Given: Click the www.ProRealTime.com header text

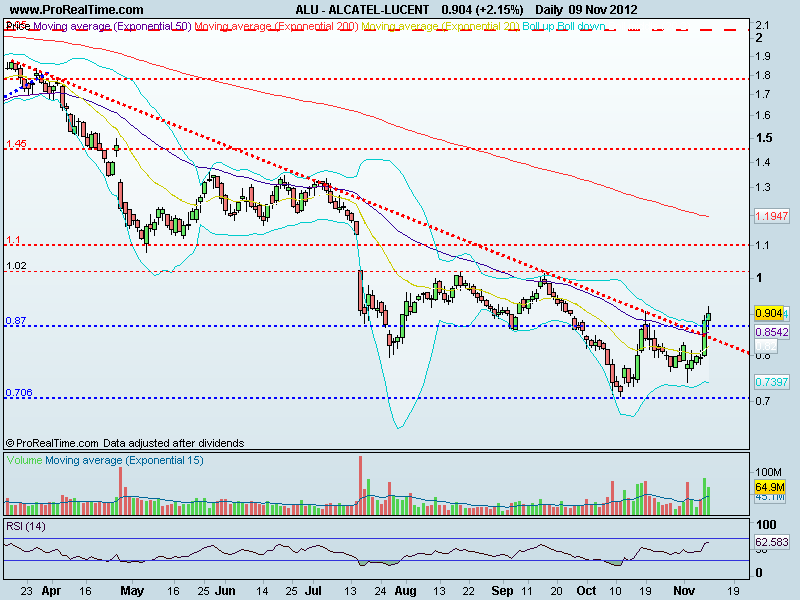Looking at the screenshot, I should tap(77, 10).
